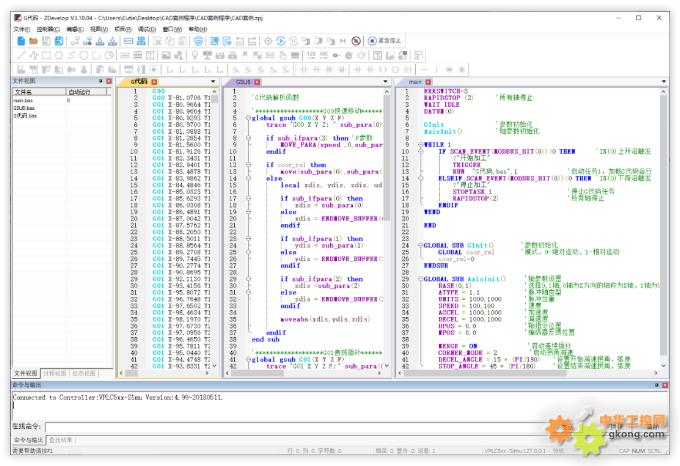This screenshot has width=680, height=466.
Task: Click the Download to RAM icon
Action: (x=100, y=41)
